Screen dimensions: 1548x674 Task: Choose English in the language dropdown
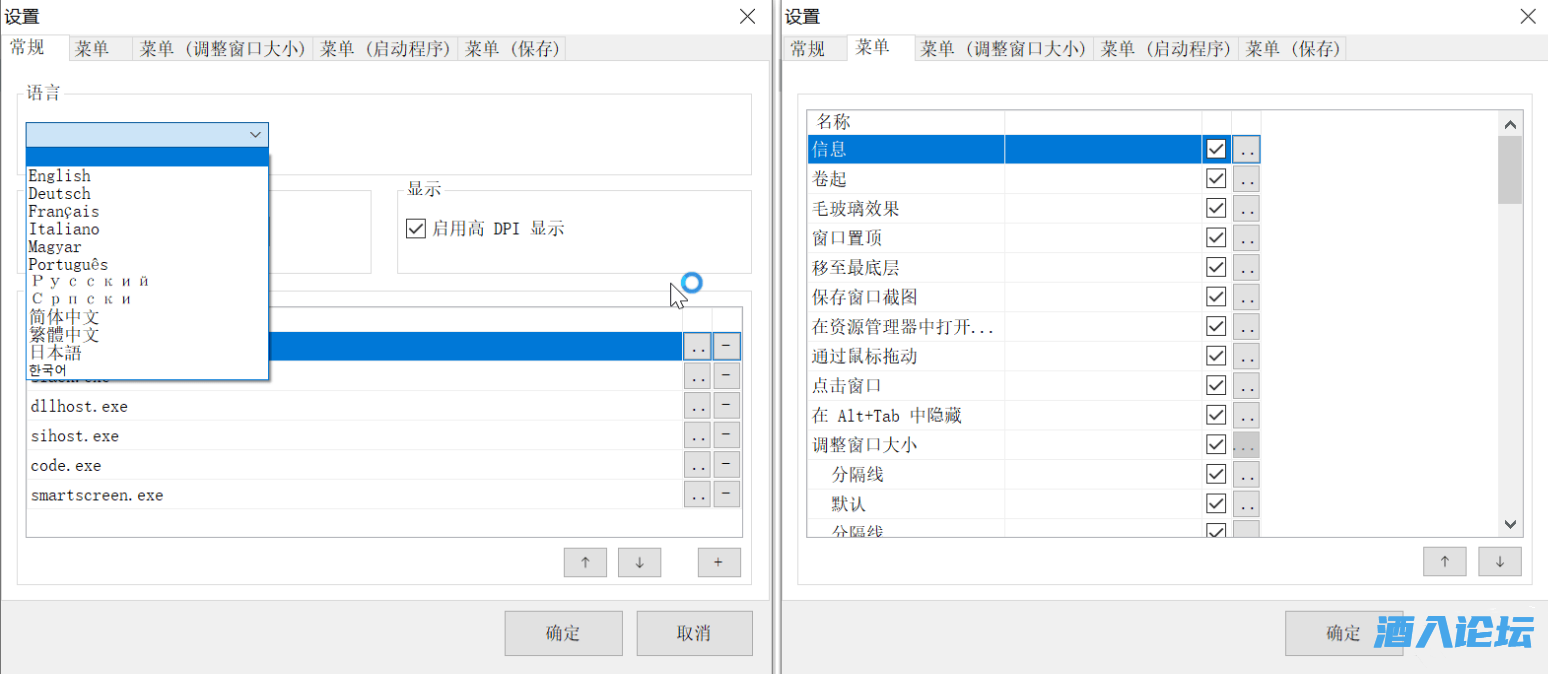click(x=59, y=176)
